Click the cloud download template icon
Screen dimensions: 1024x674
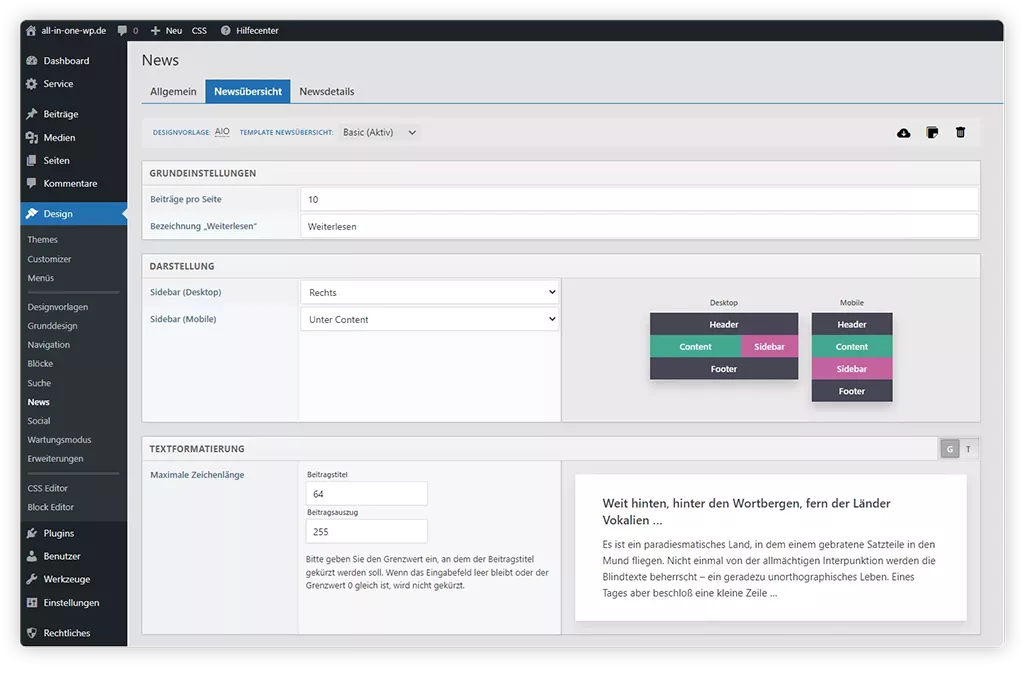click(904, 133)
